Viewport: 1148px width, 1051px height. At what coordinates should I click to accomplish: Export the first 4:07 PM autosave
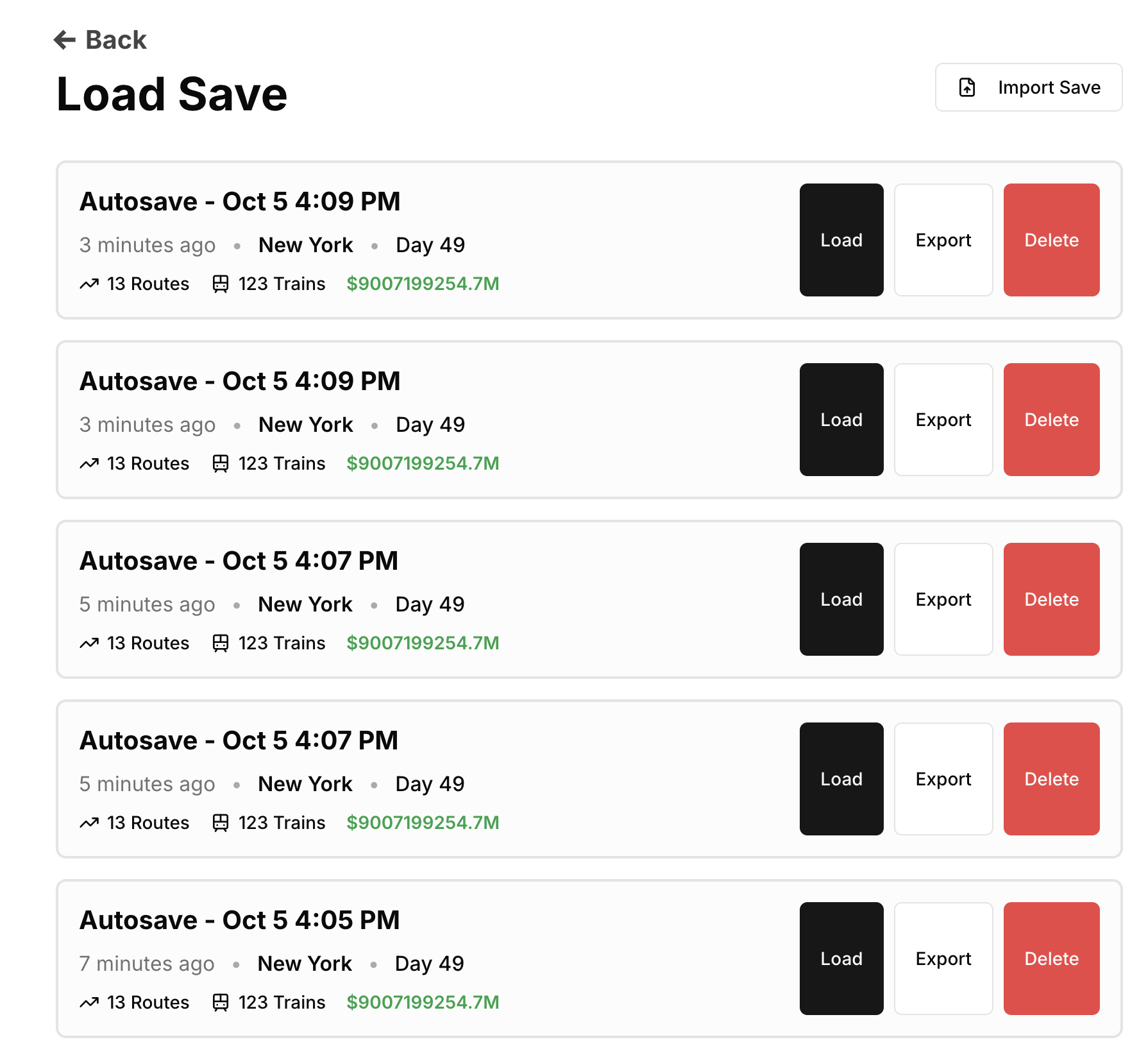[943, 599]
